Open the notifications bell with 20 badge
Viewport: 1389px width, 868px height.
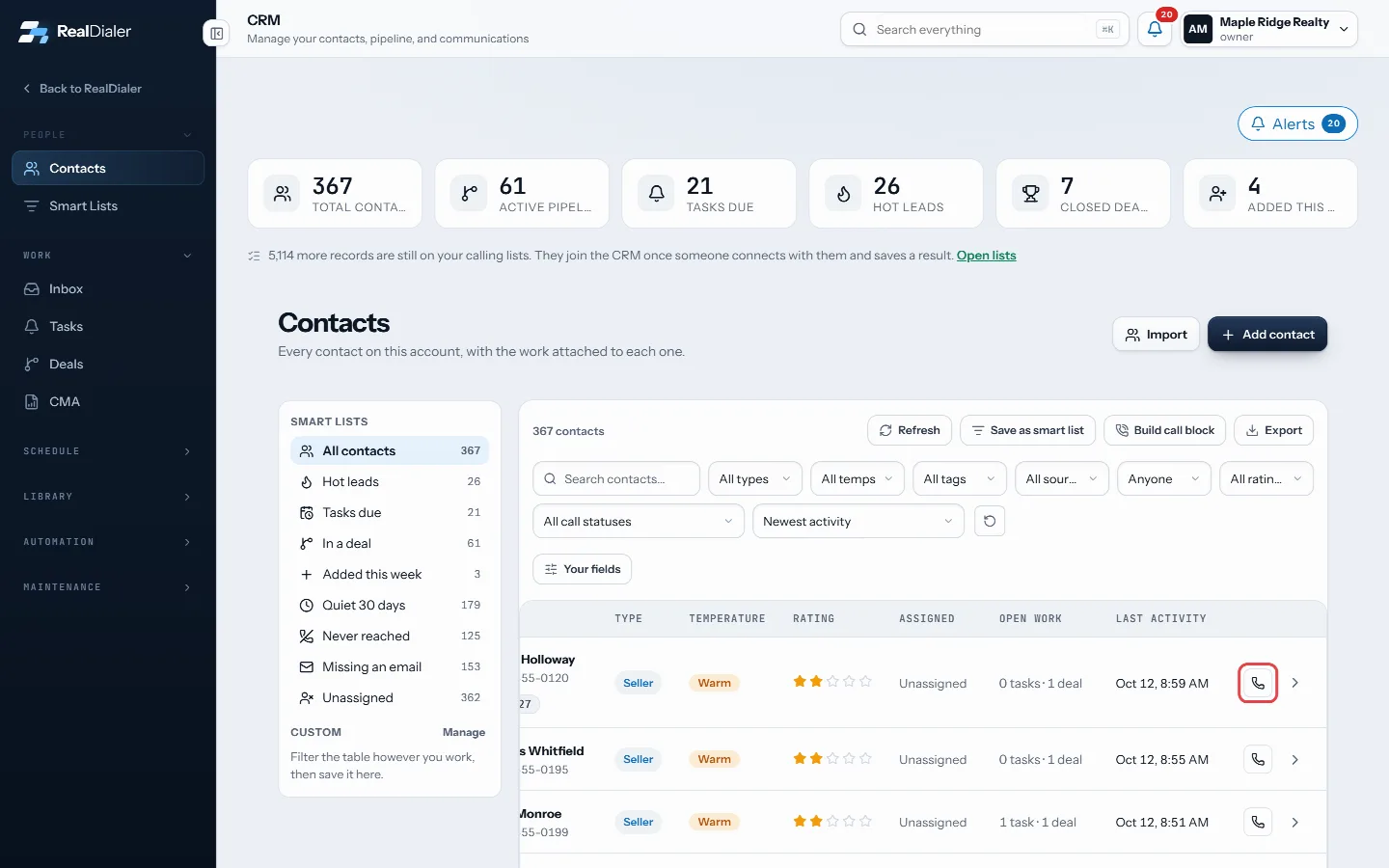pos(1155,29)
